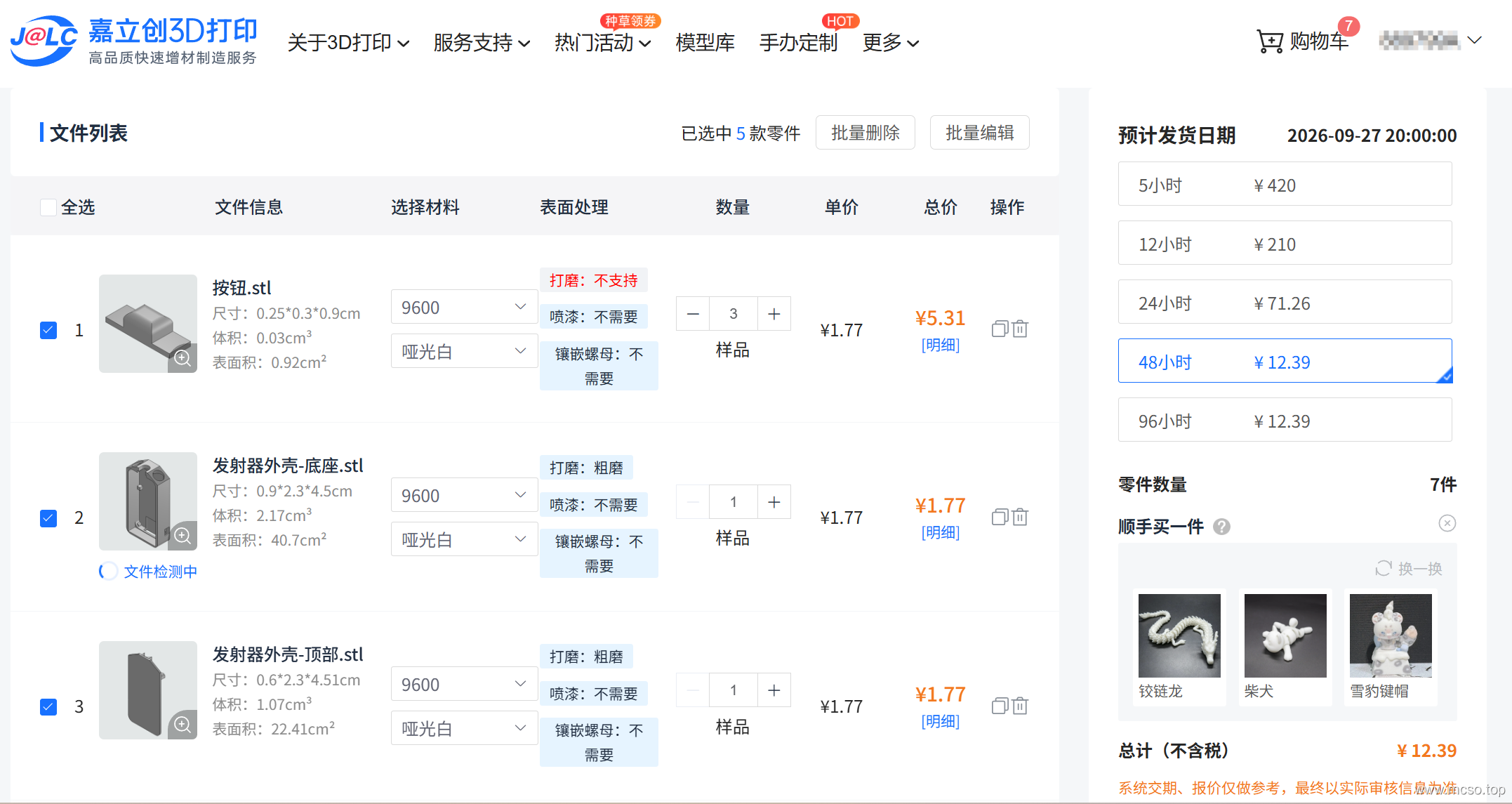
Task: Open the 购物车 shopping cart icon
Action: tap(1269, 42)
